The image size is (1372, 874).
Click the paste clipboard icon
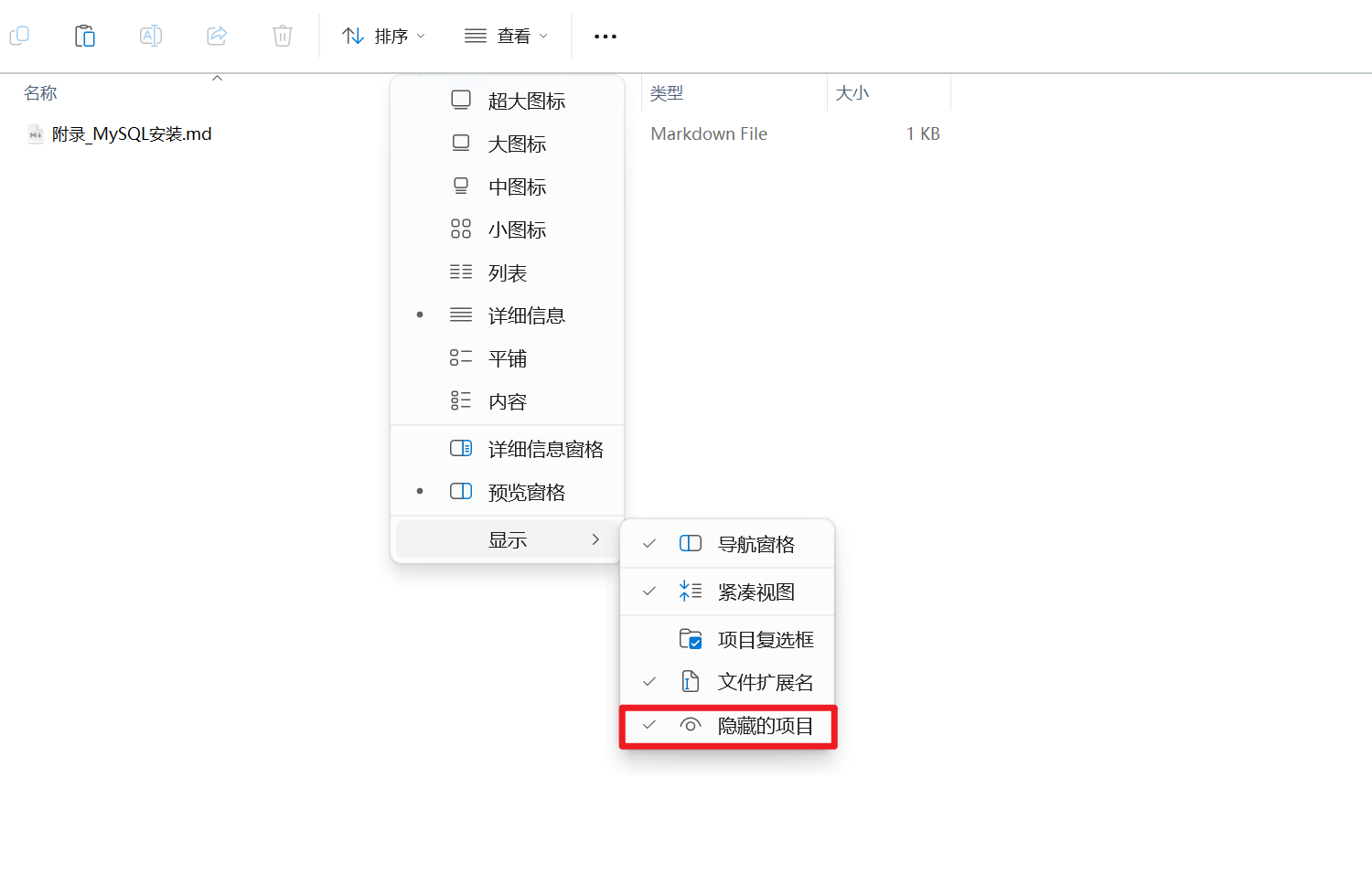pos(85,36)
